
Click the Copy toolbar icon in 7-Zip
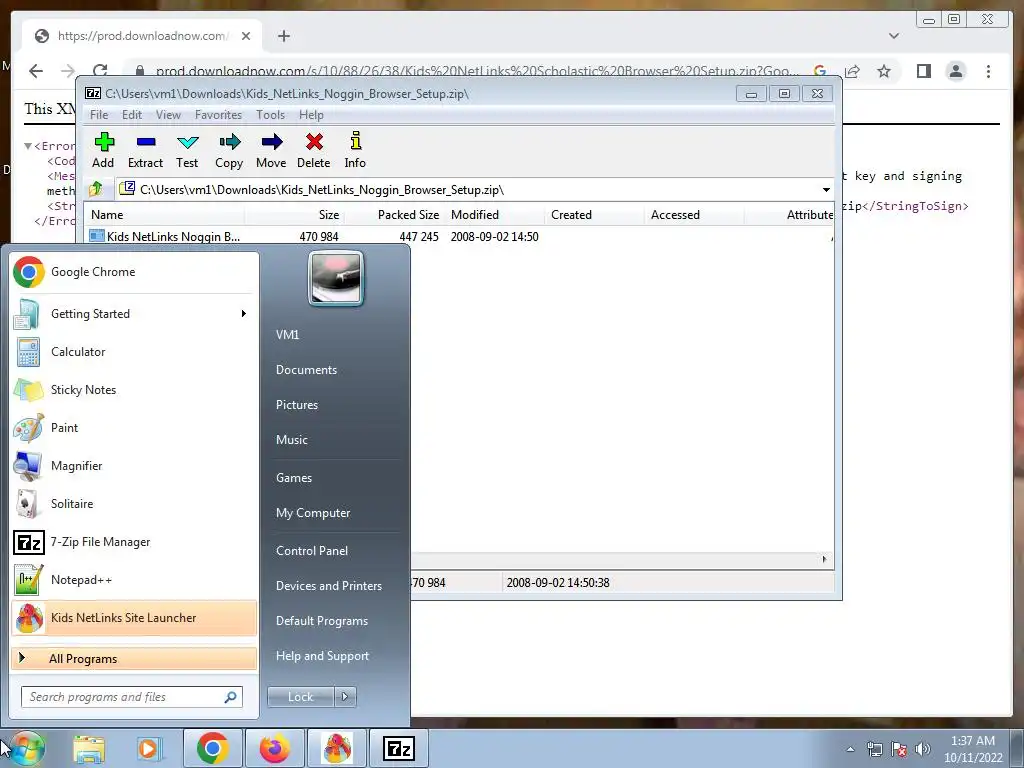pyautogui.click(x=229, y=150)
